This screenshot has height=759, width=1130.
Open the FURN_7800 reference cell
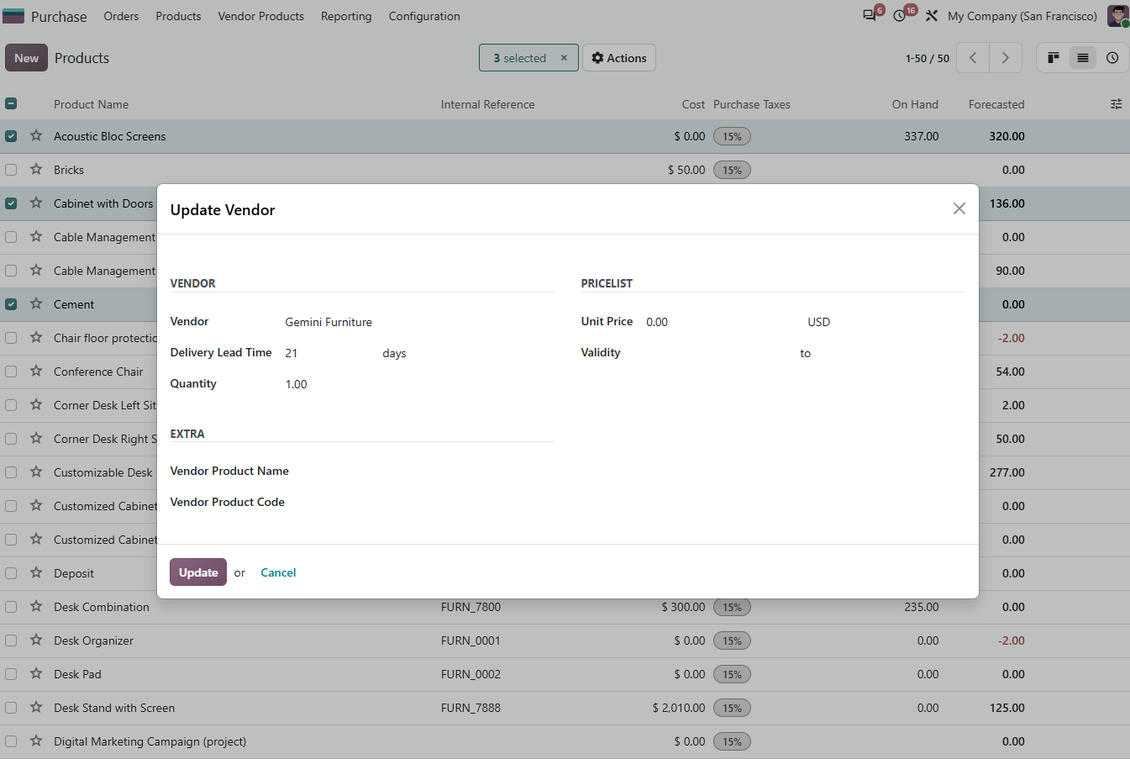coord(471,607)
